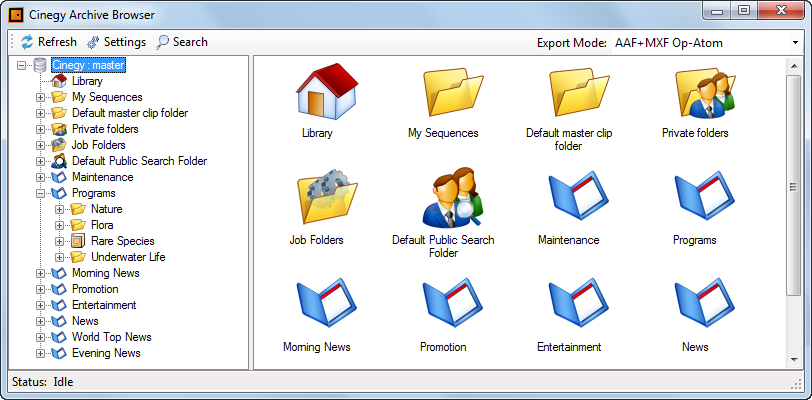Click the vertical scrollbar thumb
Image resolution: width=812 pixels, height=400 pixels.
click(x=793, y=187)
